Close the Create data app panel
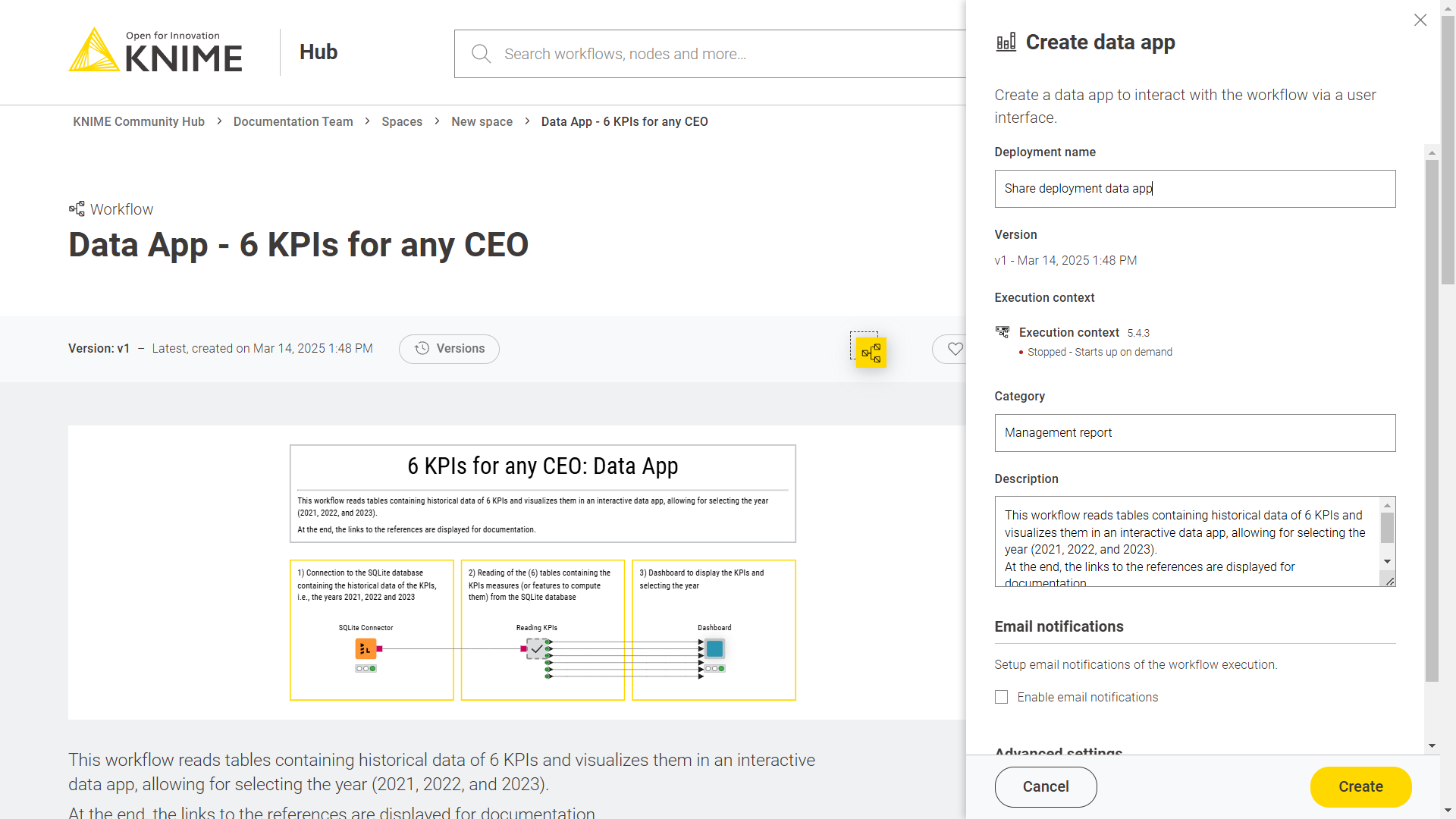The width and height of the screenshot is (1456, 819). [x=1420, y=20]
